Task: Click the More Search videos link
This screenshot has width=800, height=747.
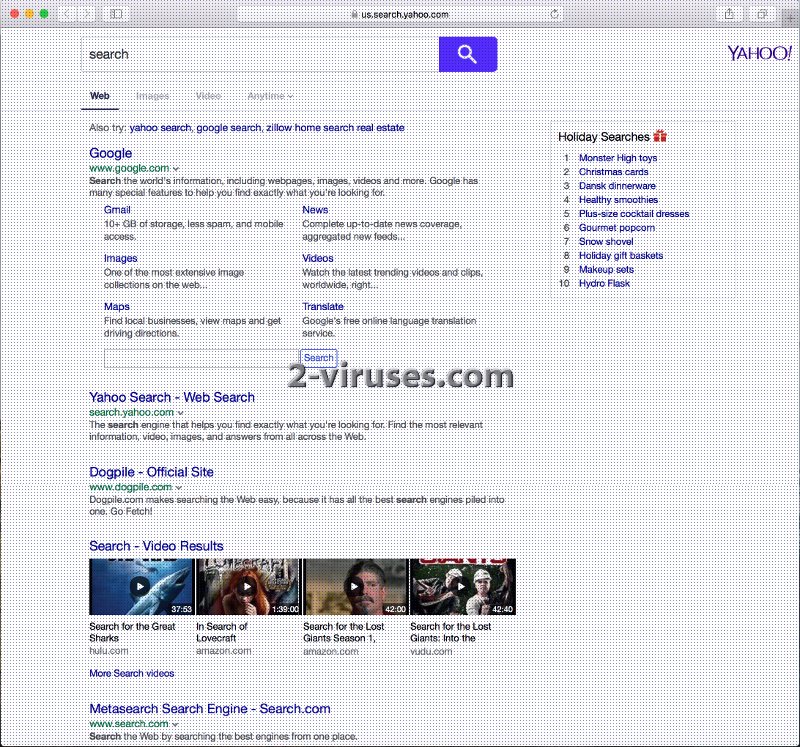Action: 131,673
